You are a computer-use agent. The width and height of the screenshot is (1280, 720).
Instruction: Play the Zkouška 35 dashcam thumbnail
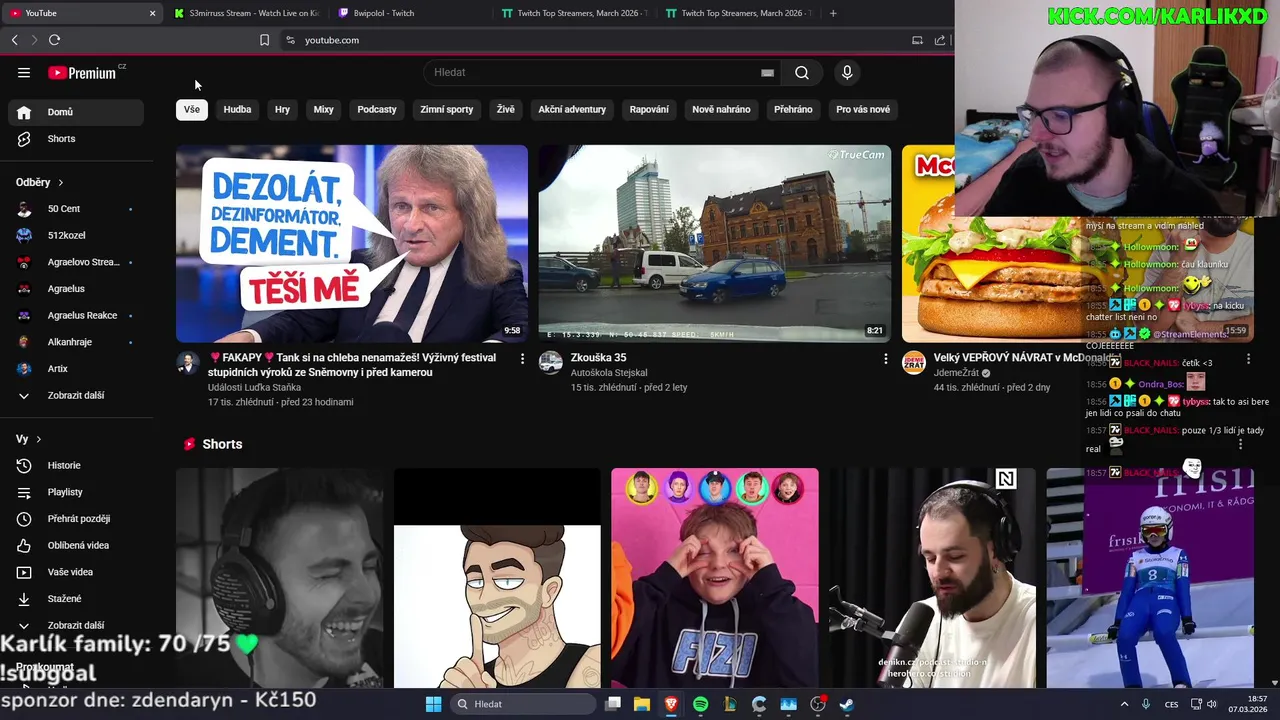pos(715,244)
